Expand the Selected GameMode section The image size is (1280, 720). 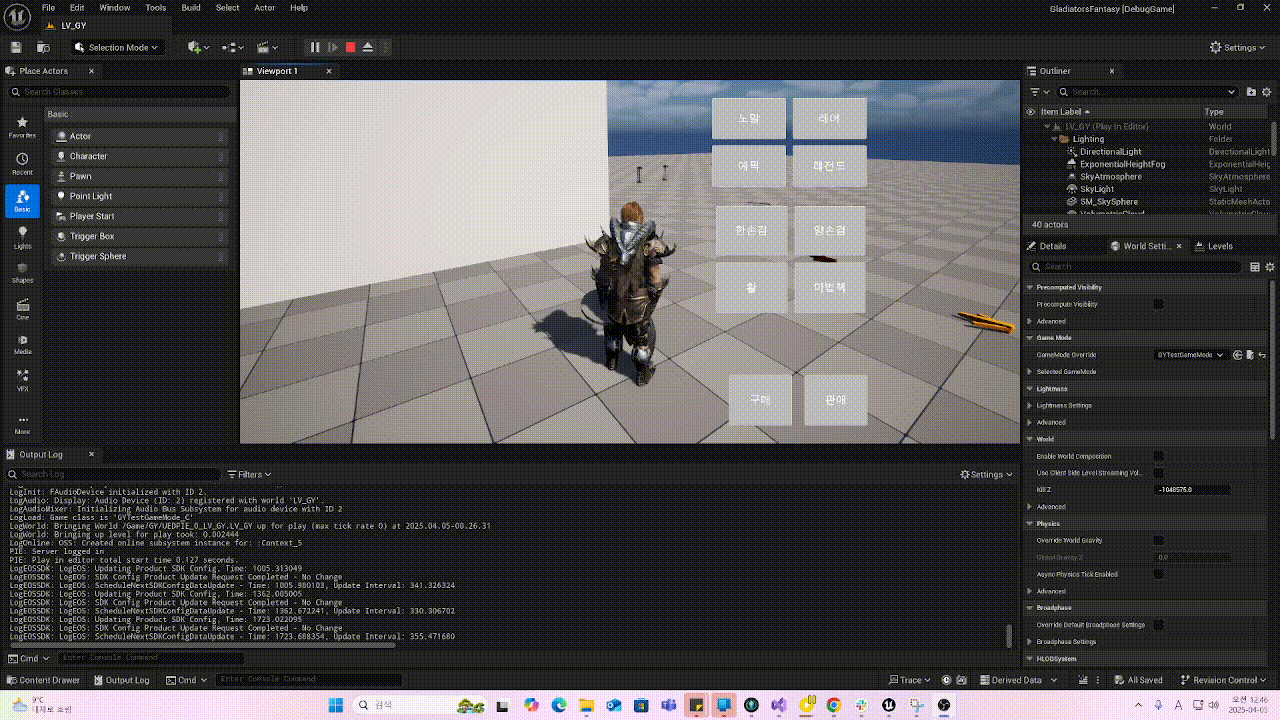click(1031, 372)
